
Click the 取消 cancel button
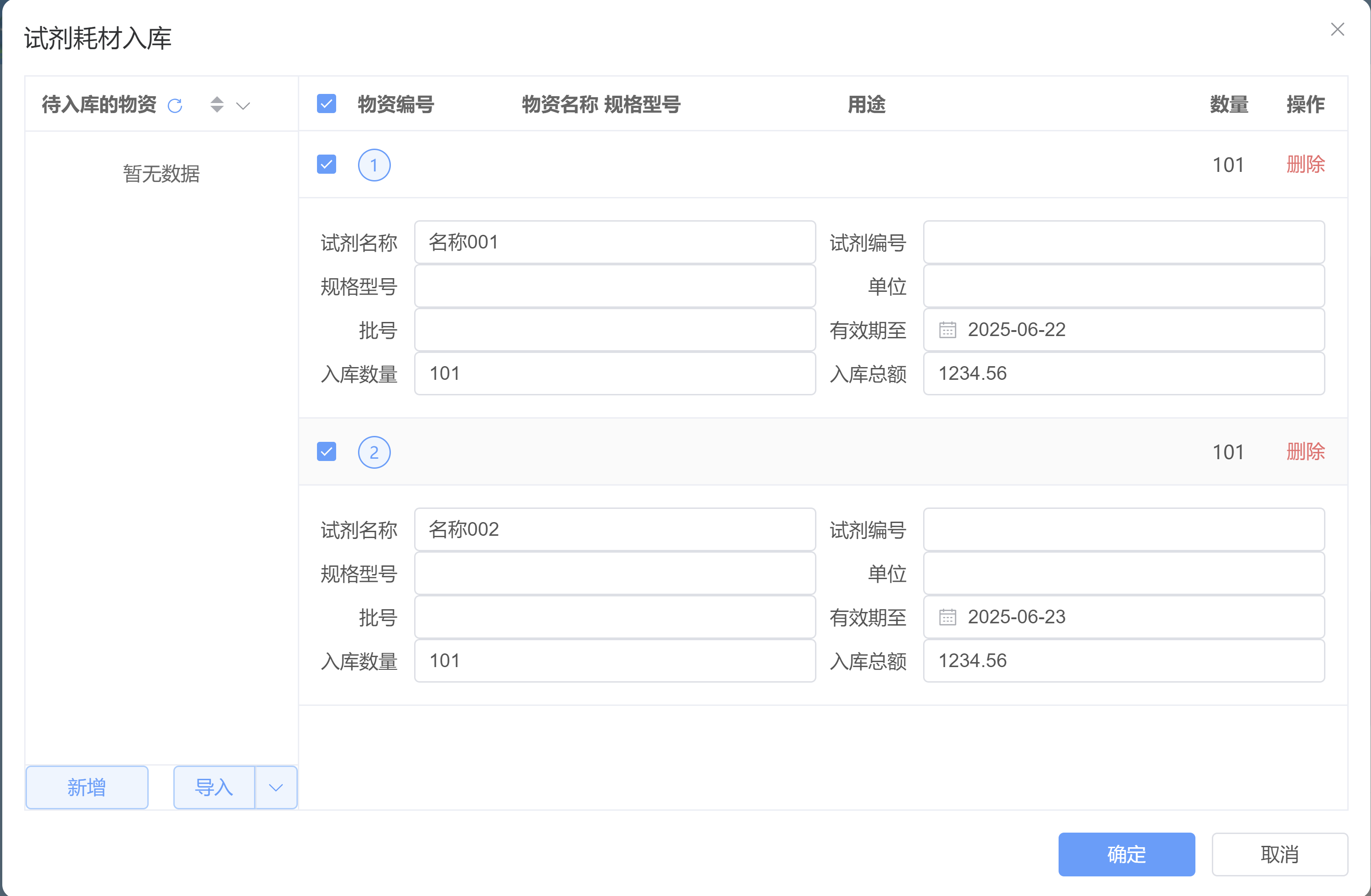(x=1279, y=854)
